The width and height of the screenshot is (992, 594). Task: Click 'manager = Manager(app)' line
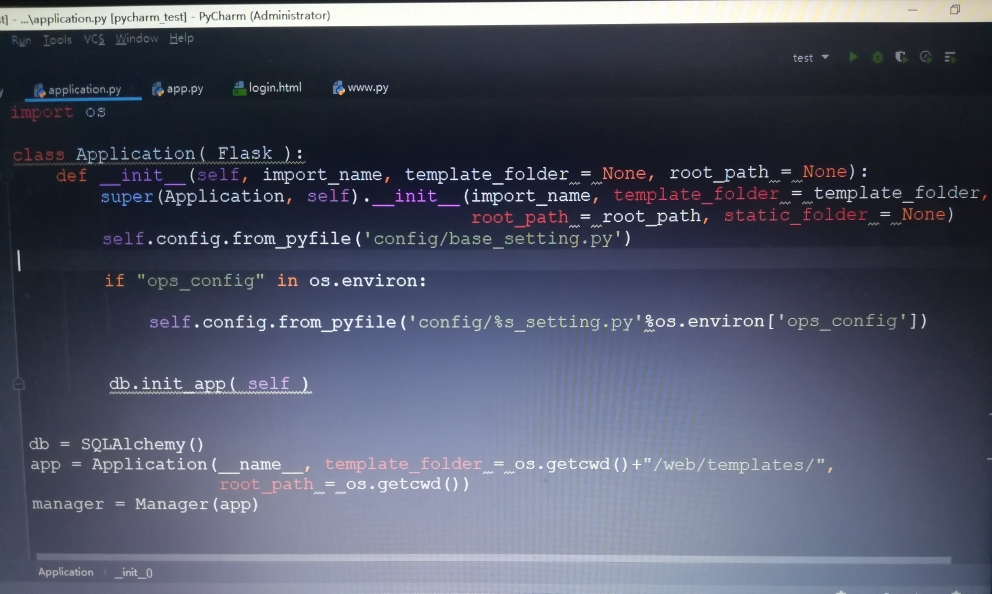coord(146,504)
